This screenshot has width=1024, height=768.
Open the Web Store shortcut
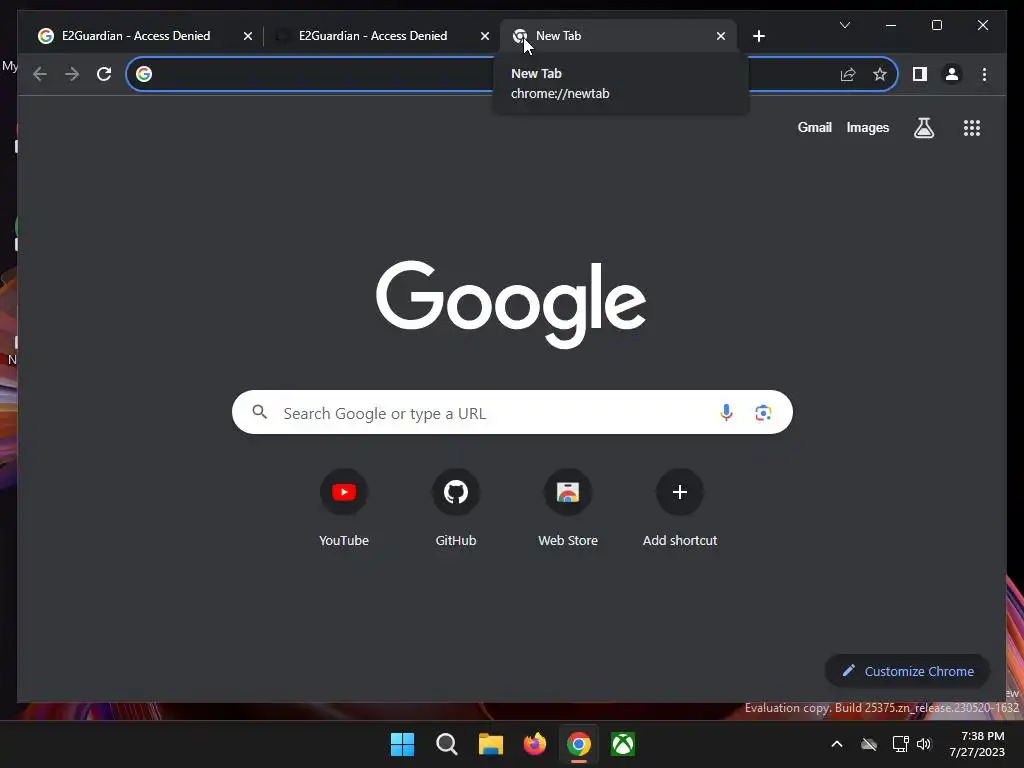click(568, 509)
